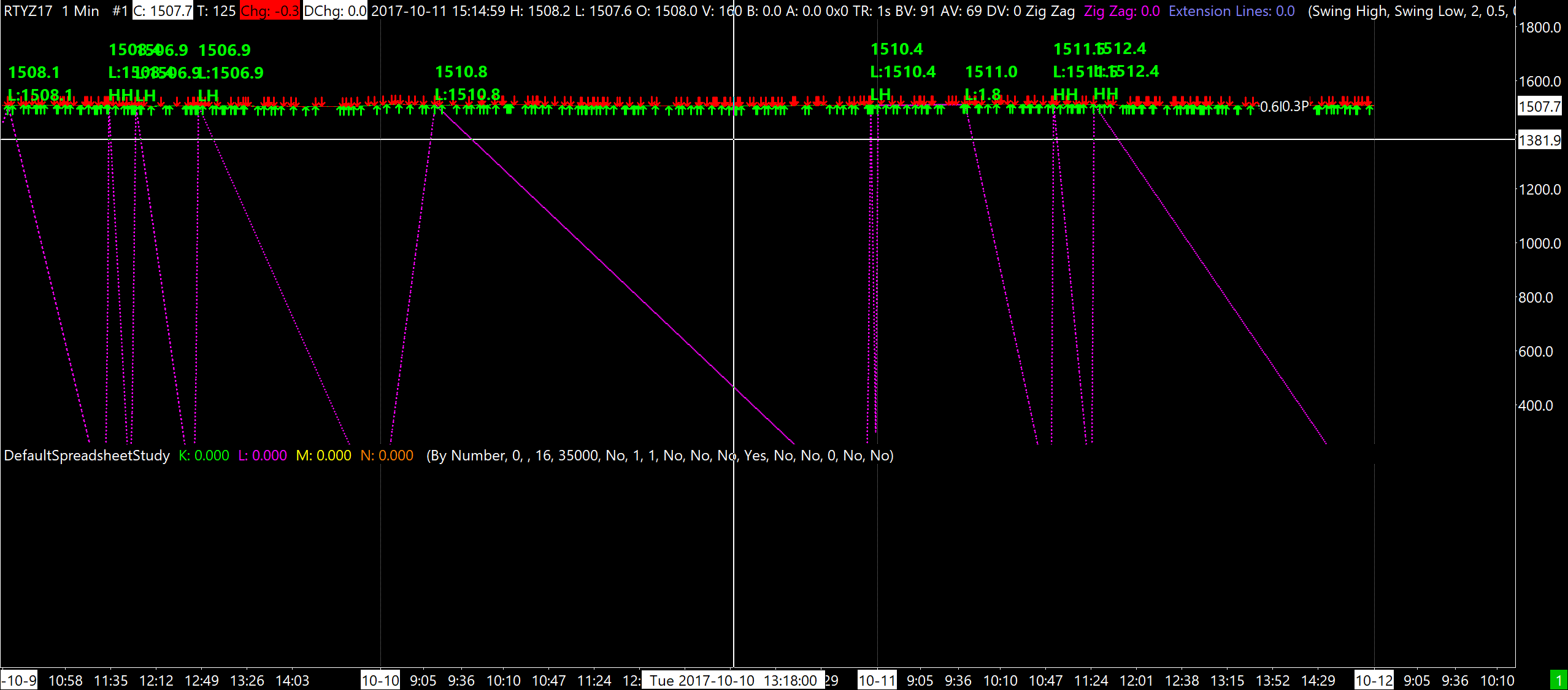Select the magenta Zig Zag: 0.0 study label
Viewport: 1568px width, 690px height.
pyautogui.click(x=1121, y=11)
